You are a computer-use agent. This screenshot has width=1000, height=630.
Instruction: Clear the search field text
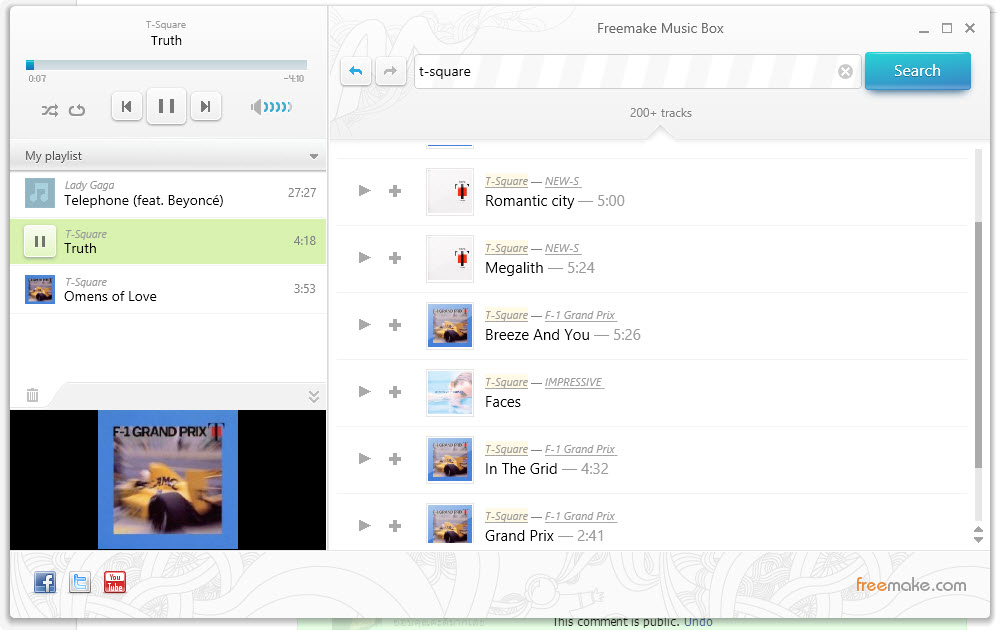coord(845,71)
